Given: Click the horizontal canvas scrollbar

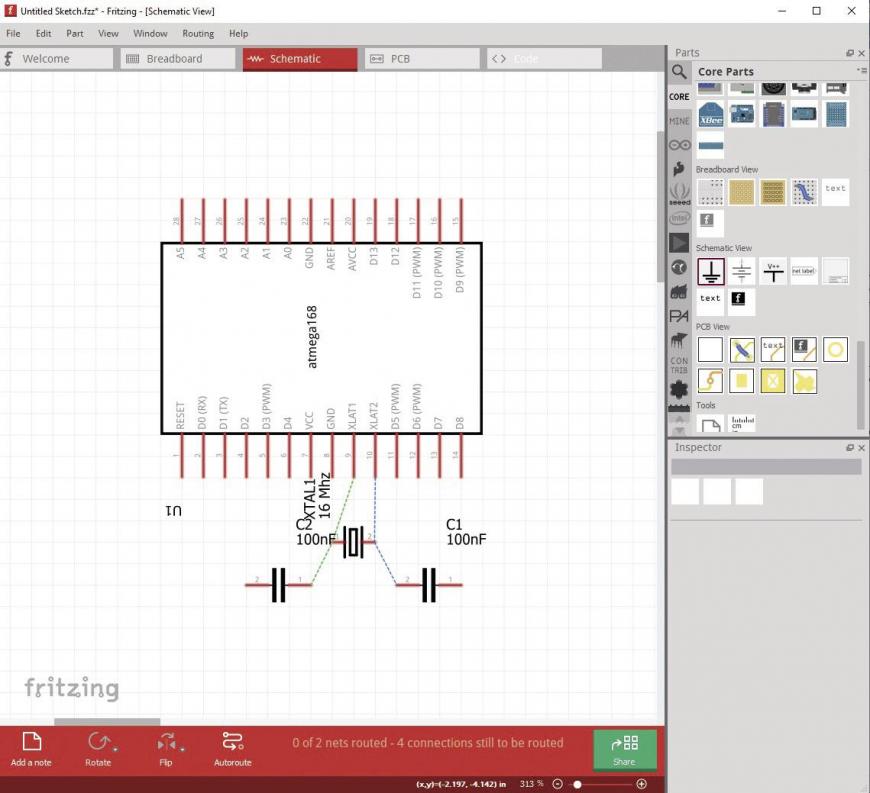Looking at the screenshot, I should click(x=107, y=722).
